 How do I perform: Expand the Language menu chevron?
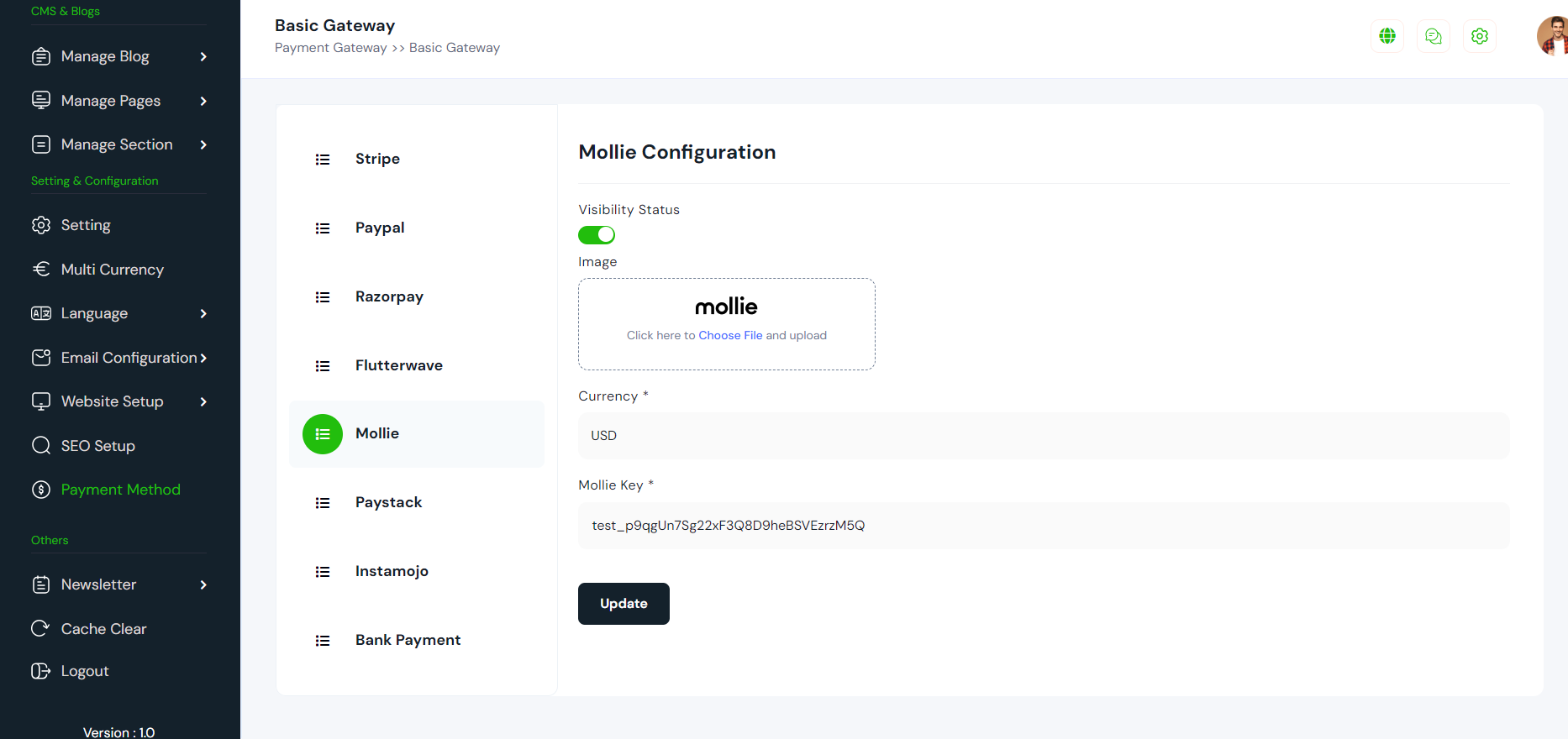pyautogui.click(x=203, y=313)
